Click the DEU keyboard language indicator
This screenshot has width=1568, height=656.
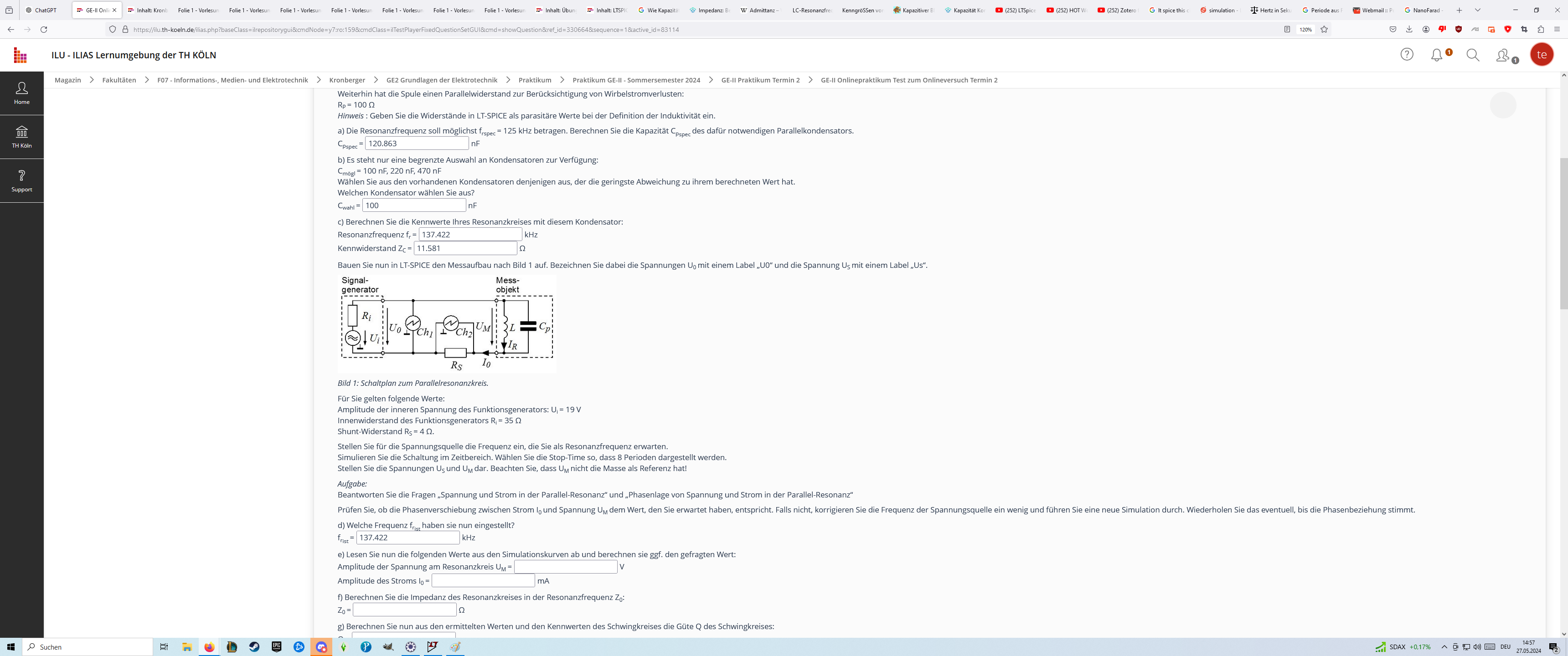[x=1505, y=647]
